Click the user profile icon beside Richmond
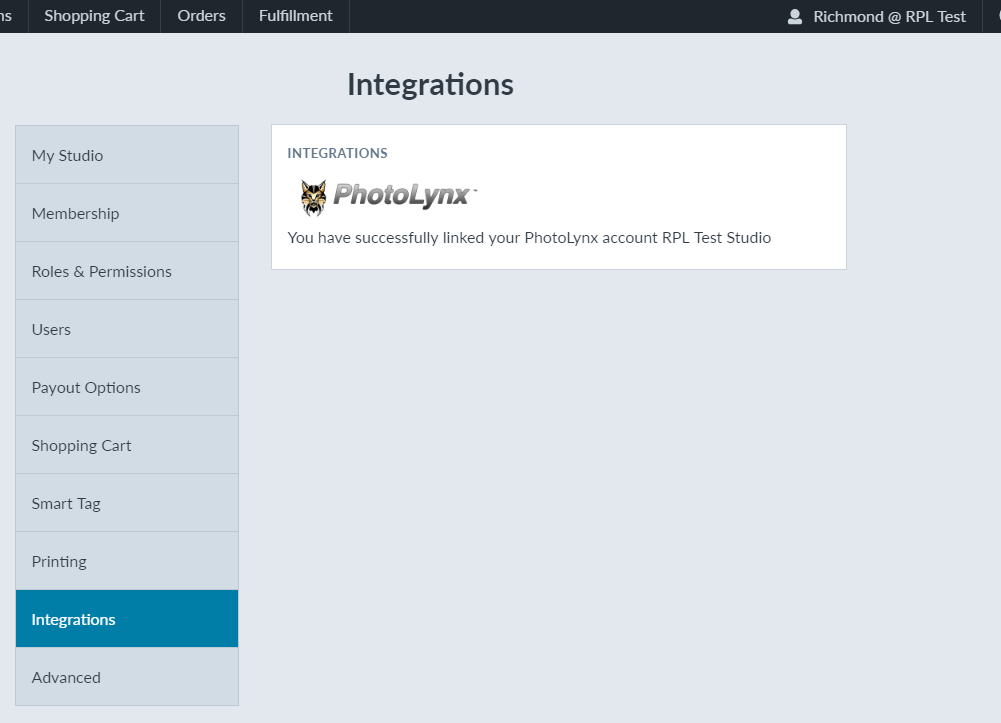 pos(795,17)
